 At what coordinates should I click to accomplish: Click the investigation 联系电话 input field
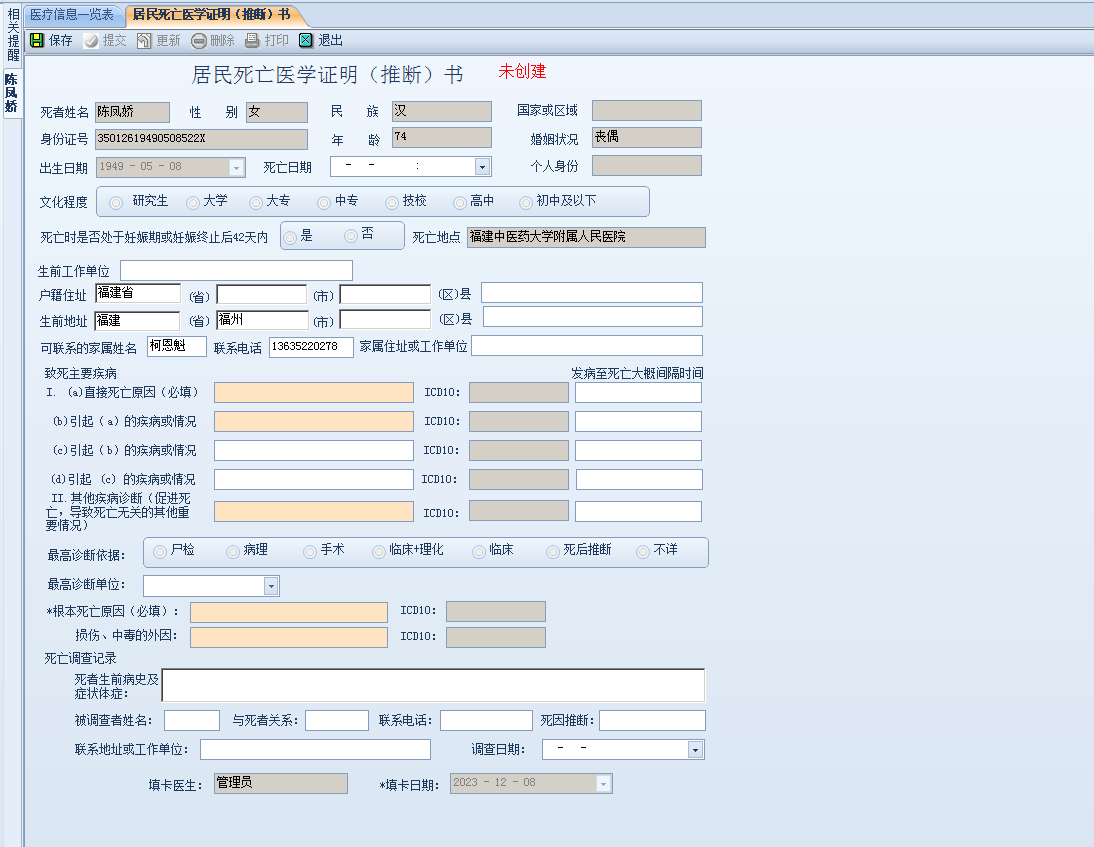(486, 721)
